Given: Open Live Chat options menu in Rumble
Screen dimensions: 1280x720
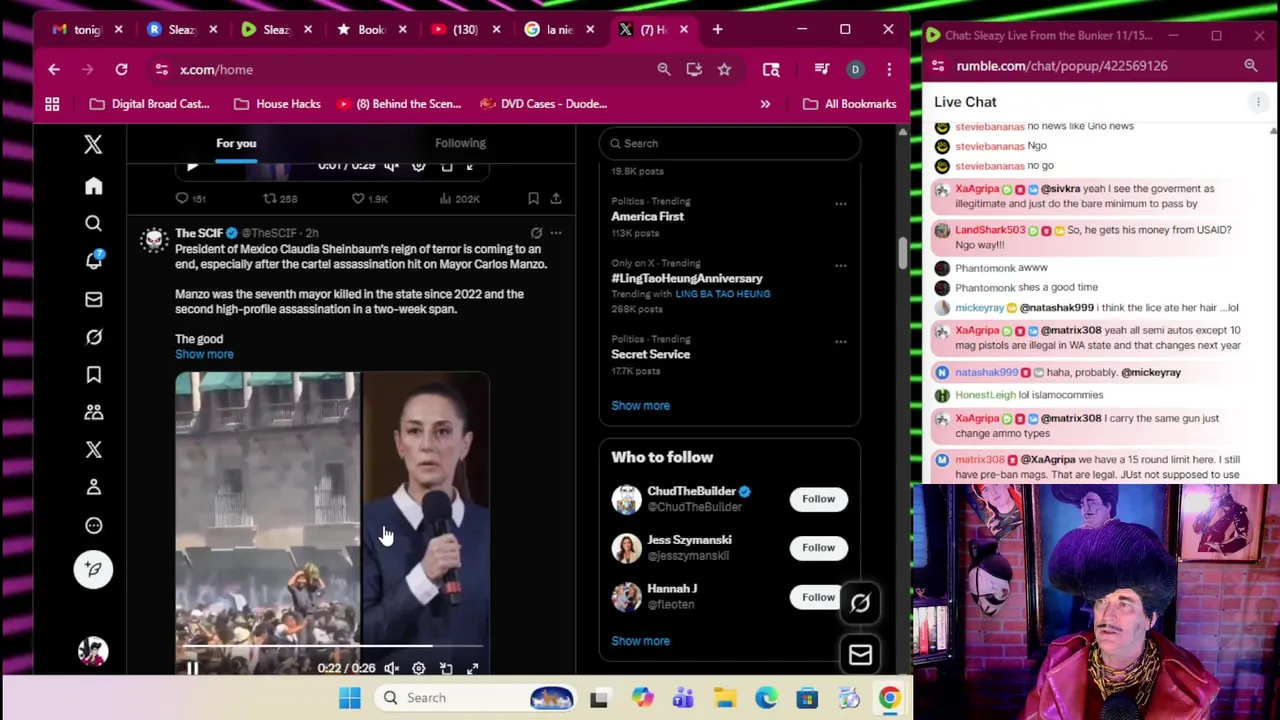Looking at the screenshot, I should pyautogui.click(x=1258, y=102).
